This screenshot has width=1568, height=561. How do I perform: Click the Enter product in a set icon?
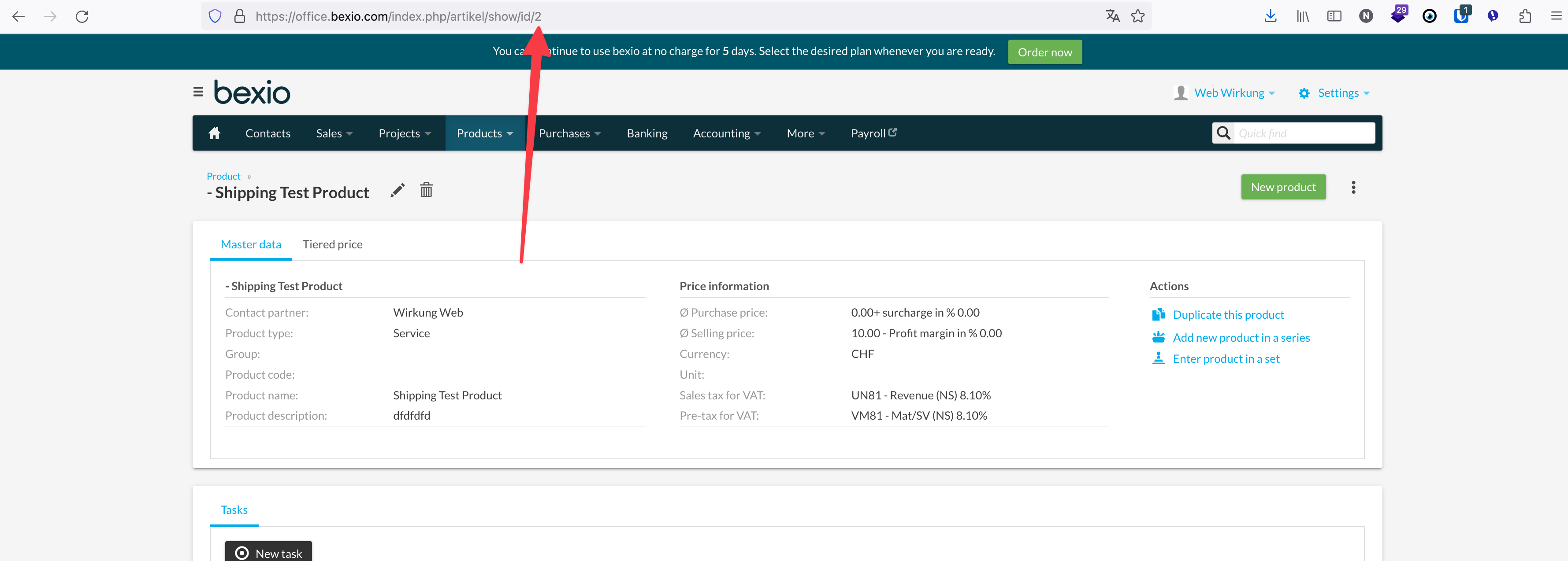(x=1158, y=358)
